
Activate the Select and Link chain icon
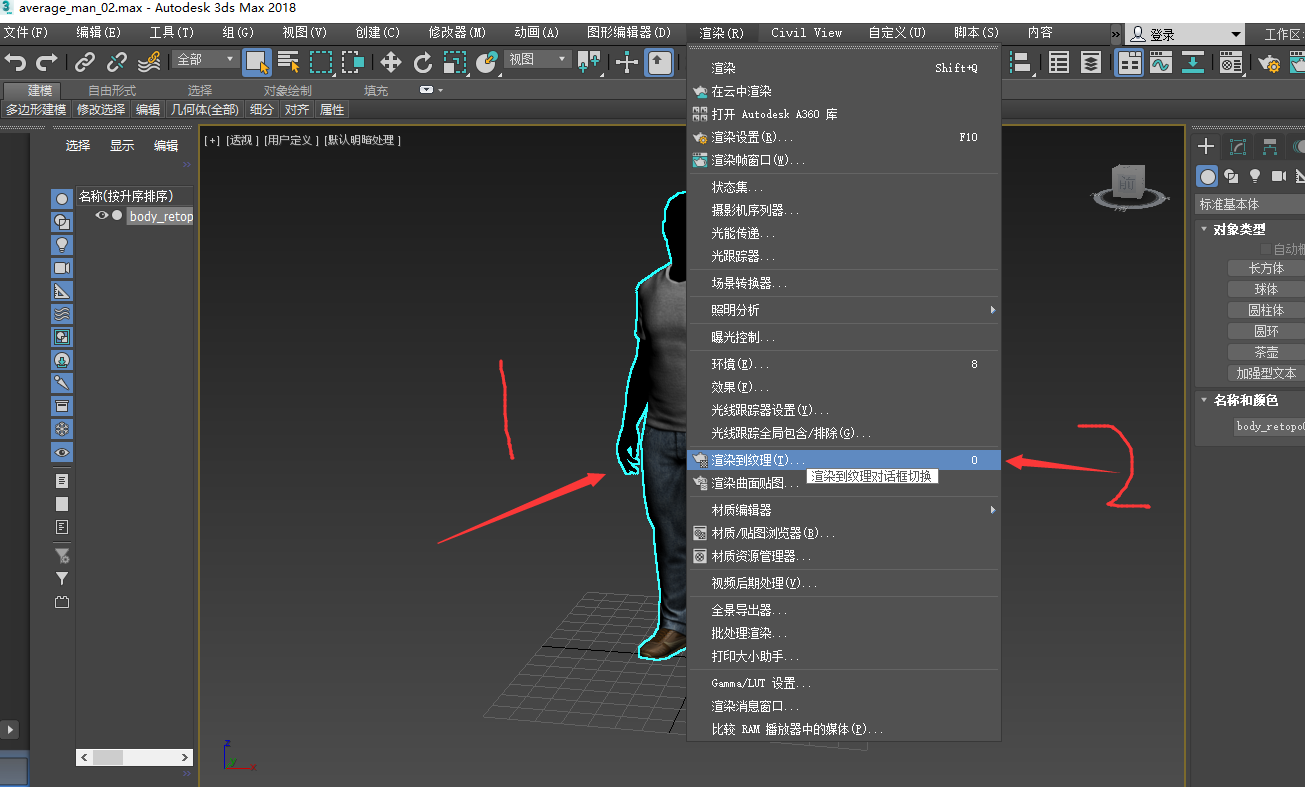(86, 62)
